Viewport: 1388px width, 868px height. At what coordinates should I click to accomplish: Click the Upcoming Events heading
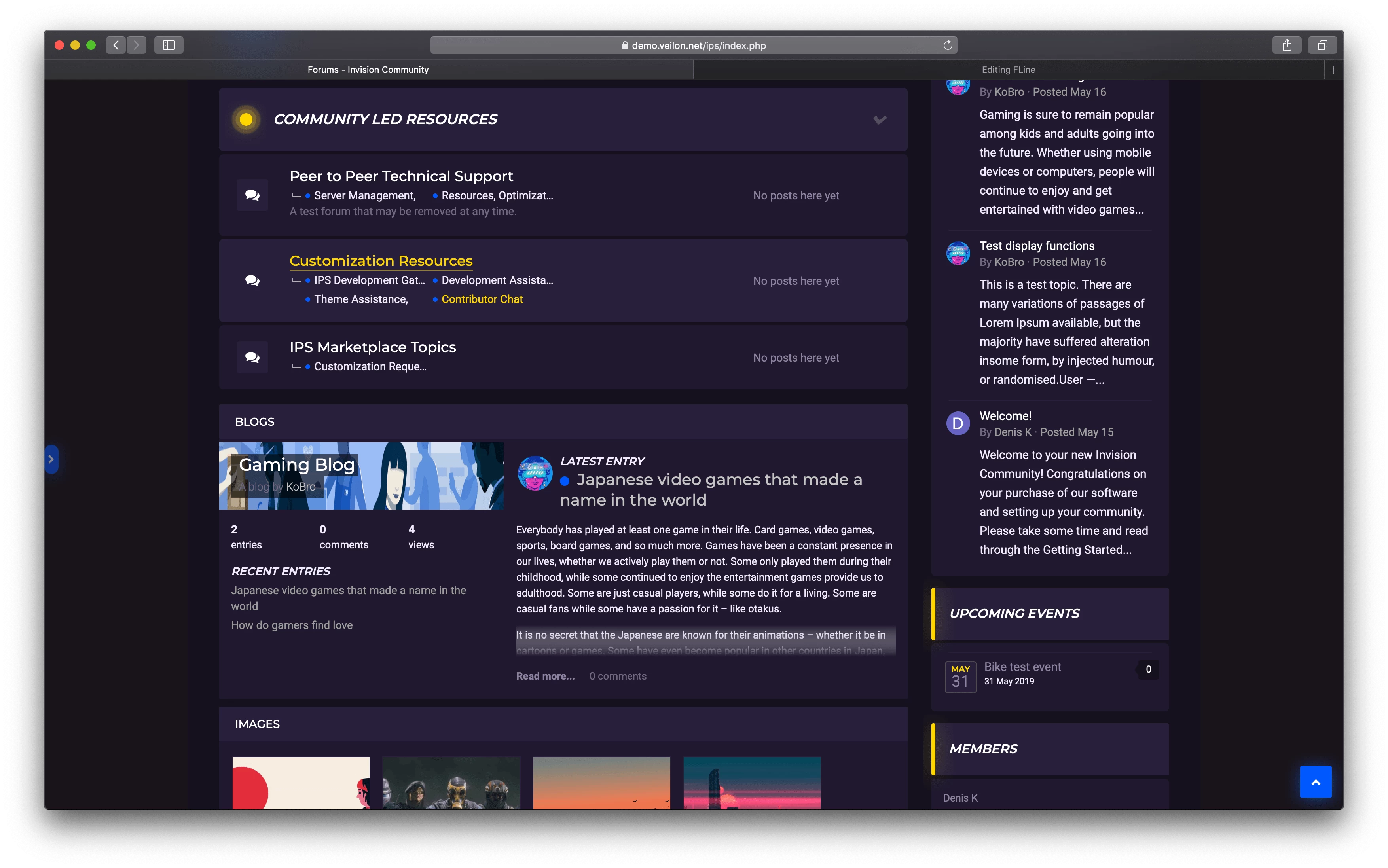[1014, 613]
